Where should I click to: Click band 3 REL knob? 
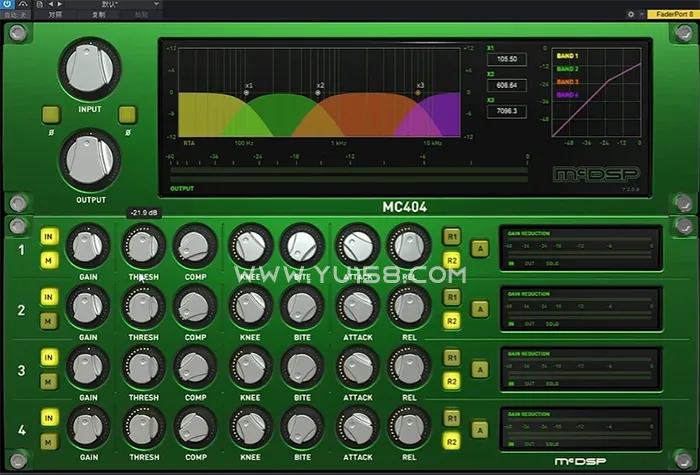(409, 367)
